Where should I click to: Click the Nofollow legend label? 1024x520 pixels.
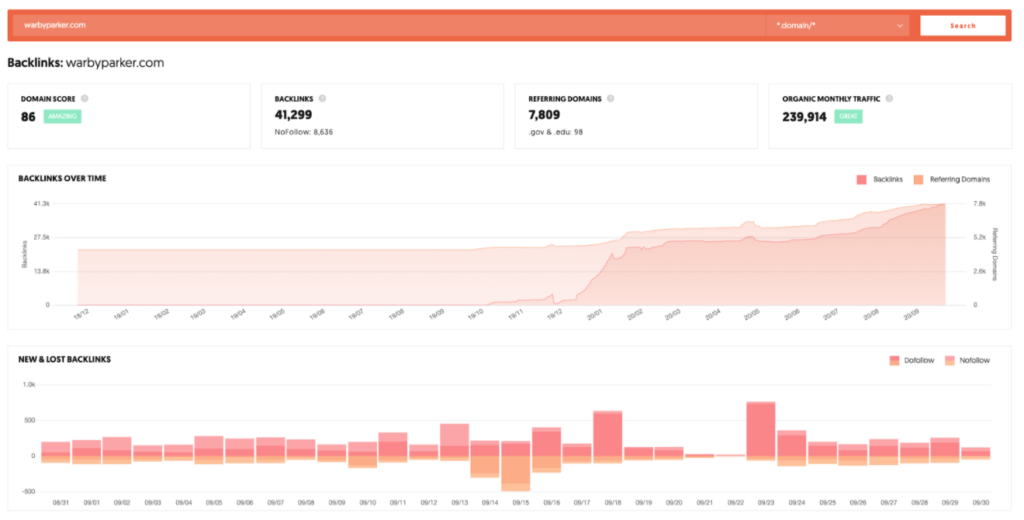974,361
